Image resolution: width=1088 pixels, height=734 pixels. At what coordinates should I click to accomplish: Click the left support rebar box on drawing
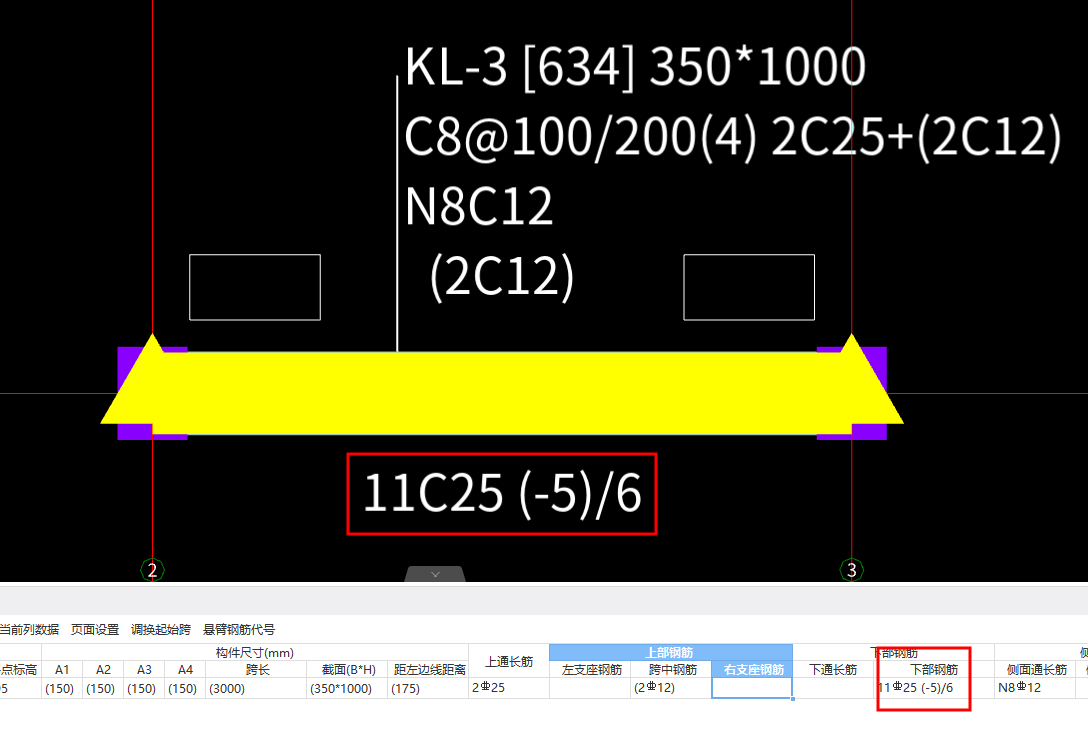tap(255, 287)
